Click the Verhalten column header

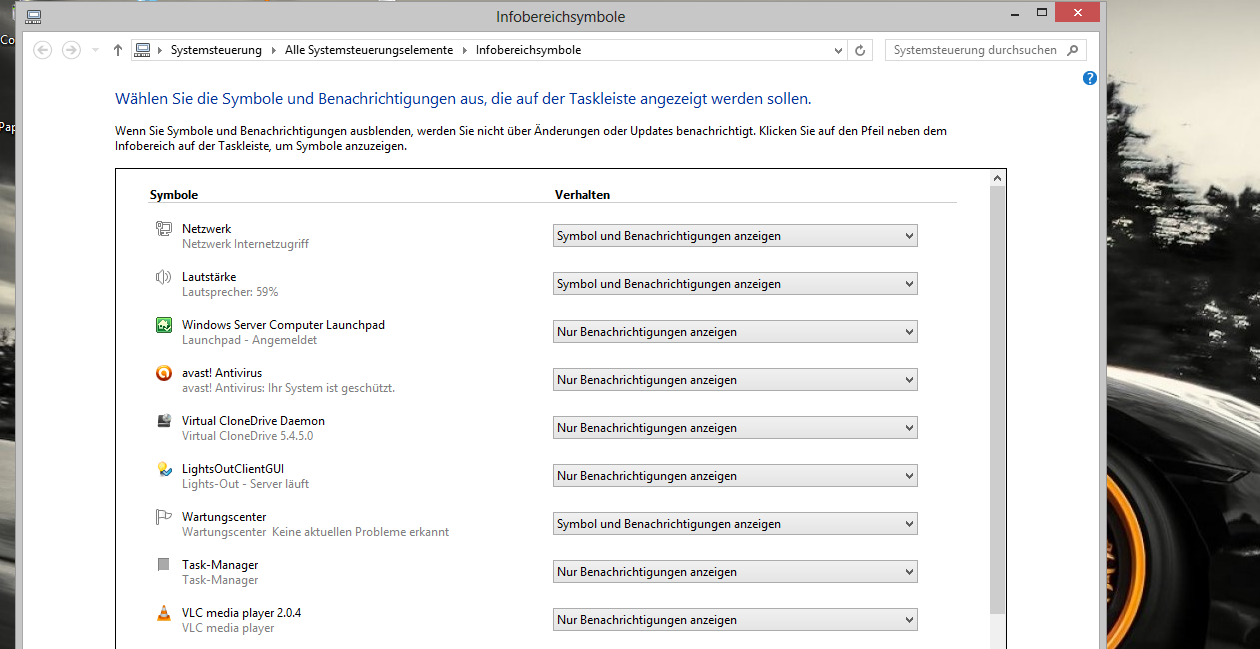pyautogui.click(x=582, y=195)
